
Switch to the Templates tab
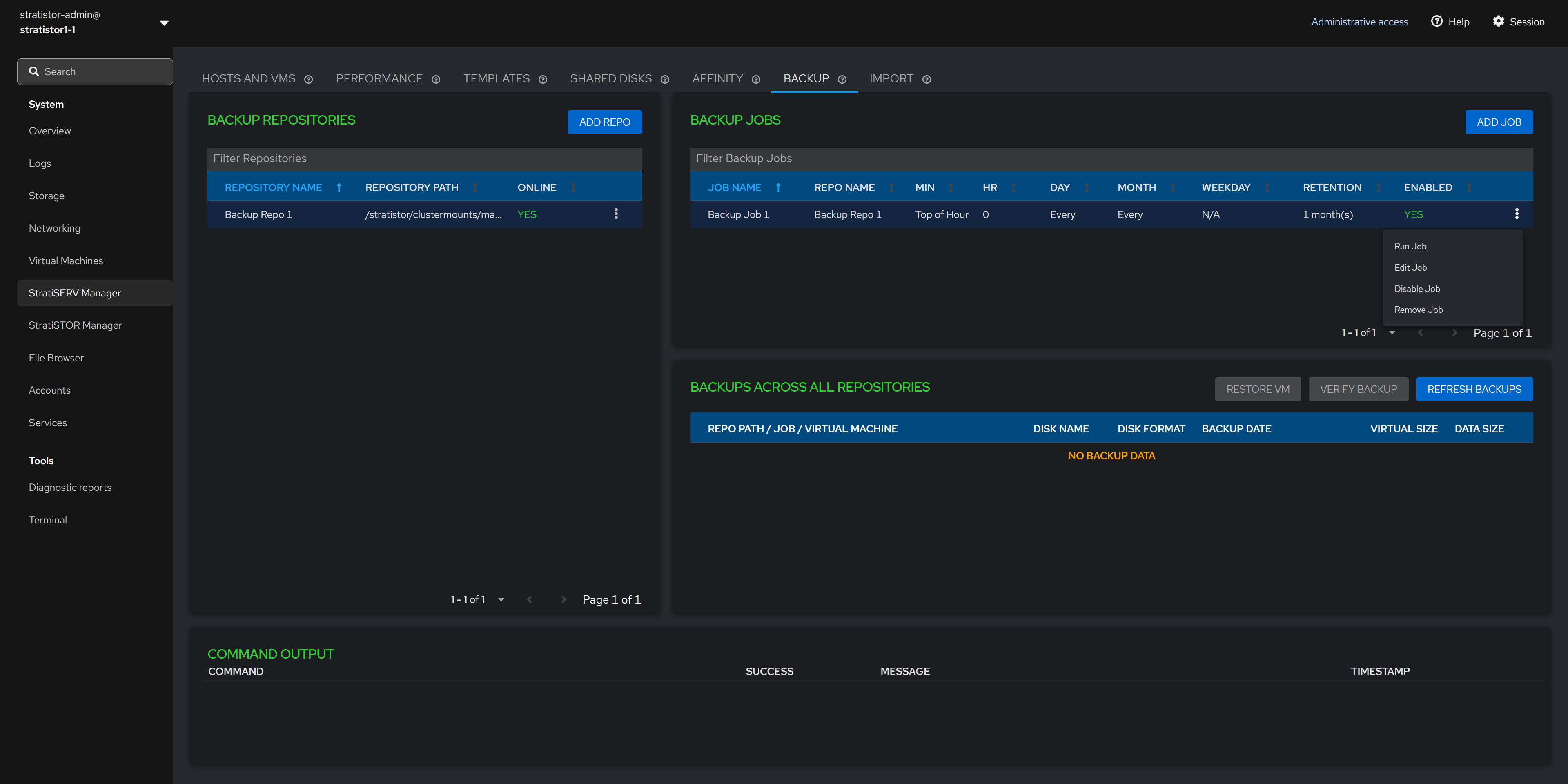pos(496,78)
